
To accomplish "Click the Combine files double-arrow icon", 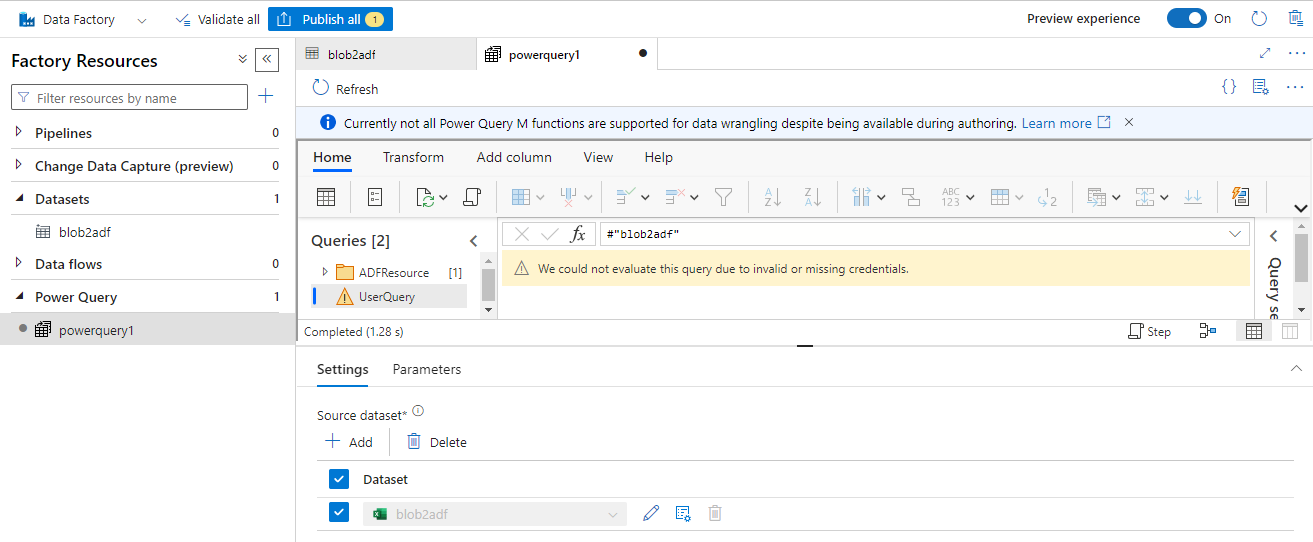I will tap(1193, 197).
